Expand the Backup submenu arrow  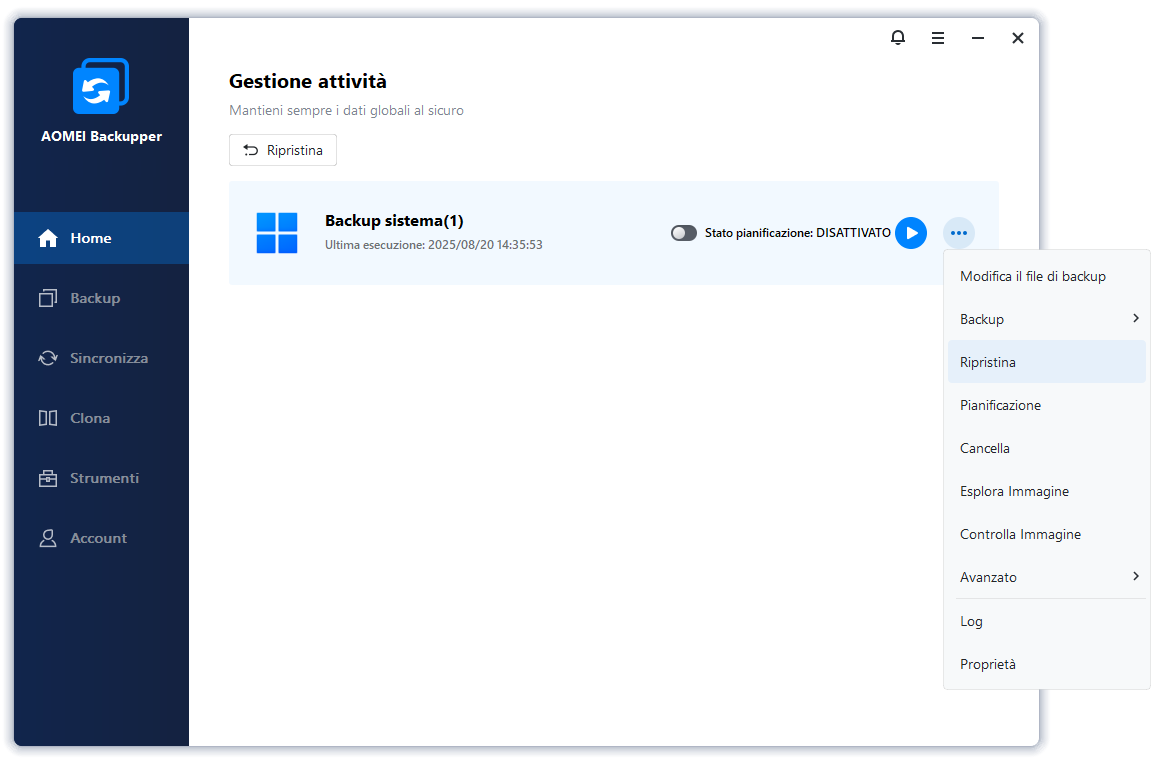click(1136, 318)
